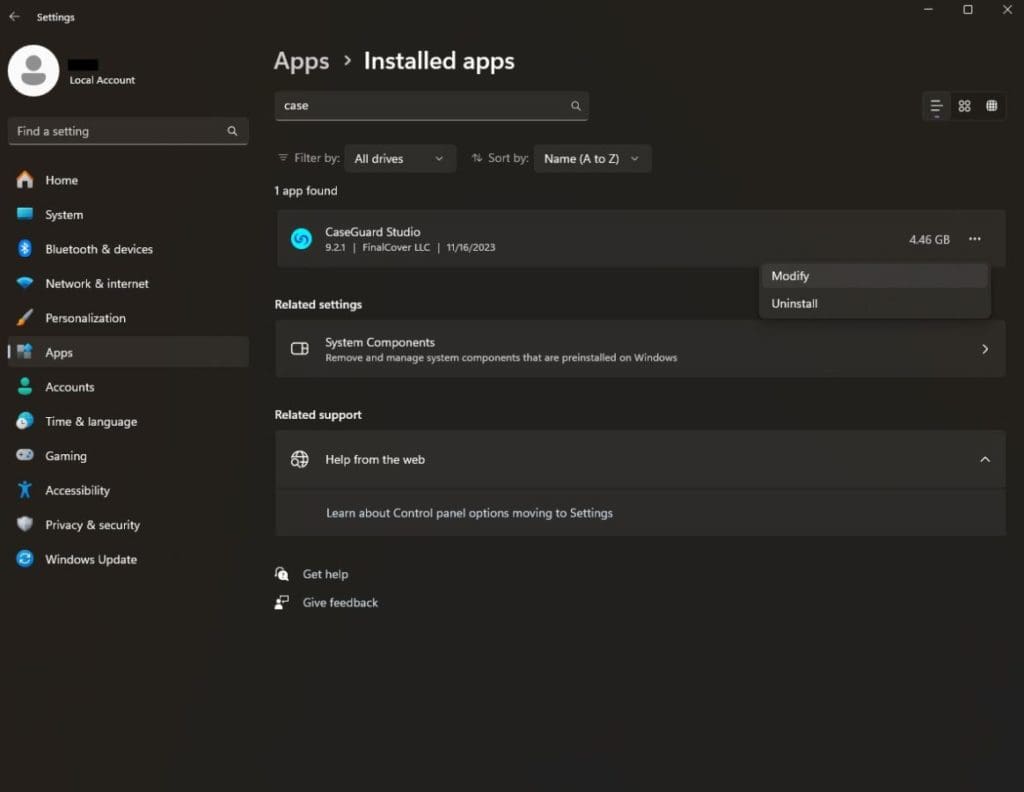Open Bluetooth & devices settings
This screenshot has height=792, width=1024.
(x=98, y=249)
